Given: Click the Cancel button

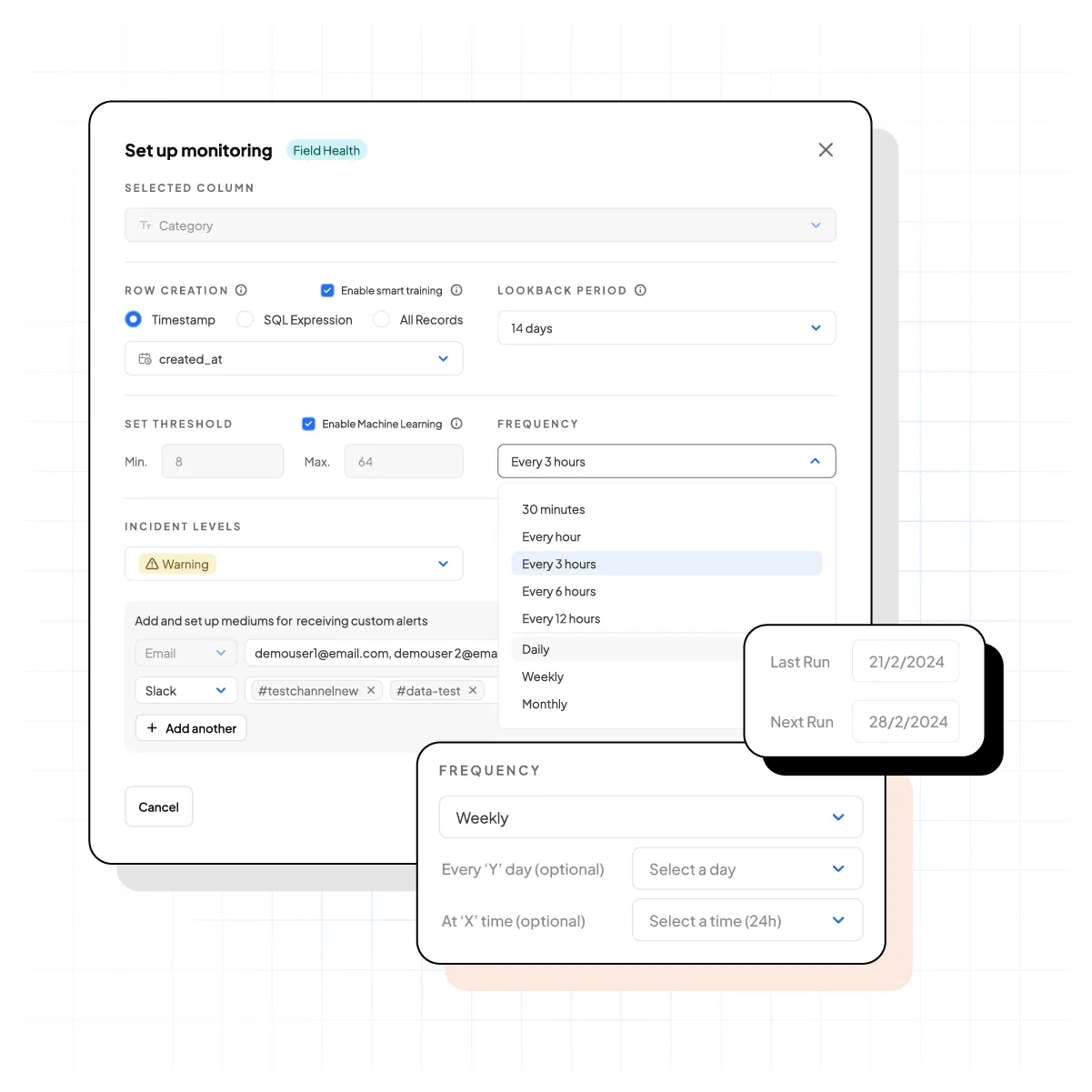Looking at the screenshot, I should point(158,806).
